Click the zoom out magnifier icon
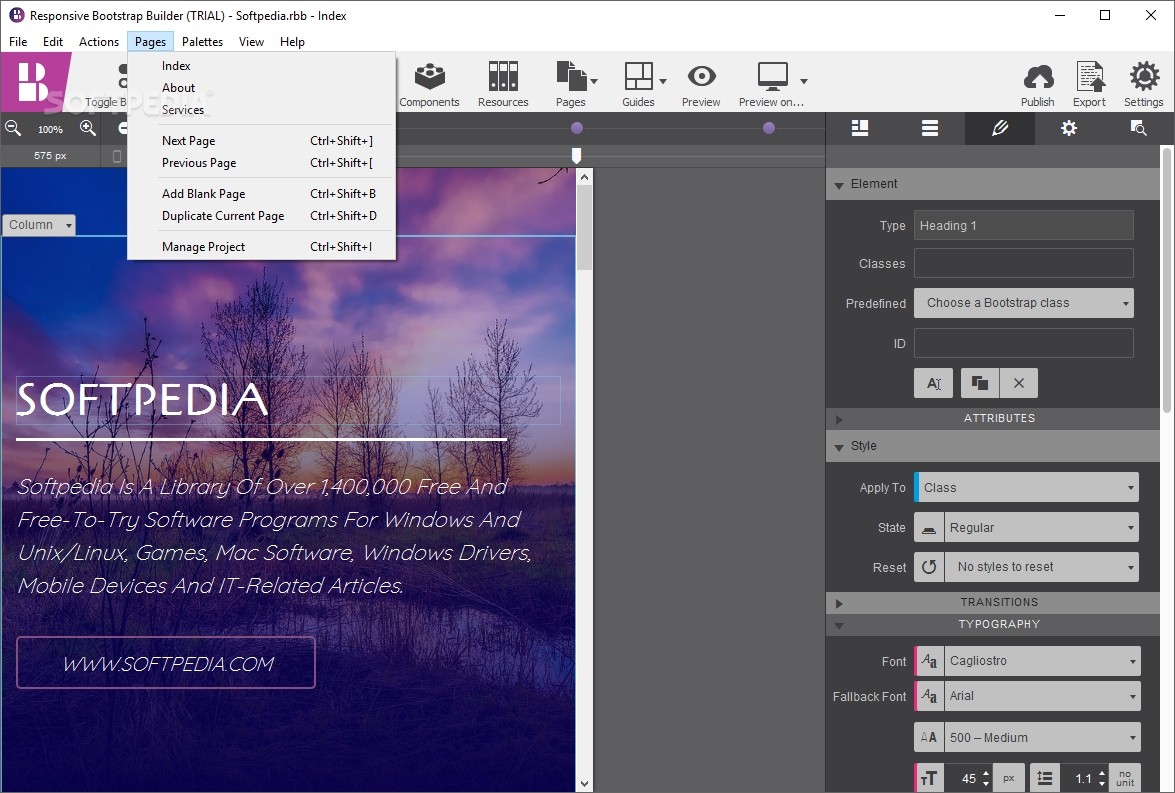1175x793 pixels. pyautogui.click(x=13, y=128)
